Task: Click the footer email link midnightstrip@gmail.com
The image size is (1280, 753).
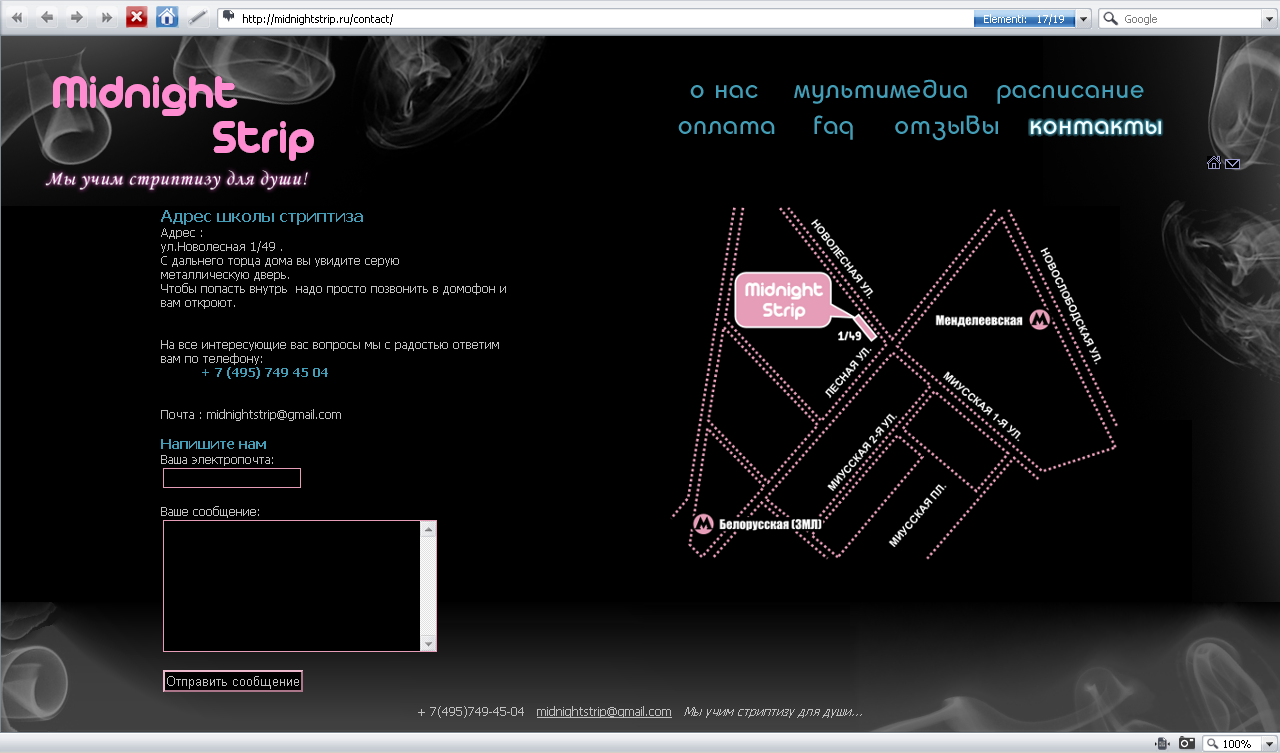Action: tap(604, 712)
